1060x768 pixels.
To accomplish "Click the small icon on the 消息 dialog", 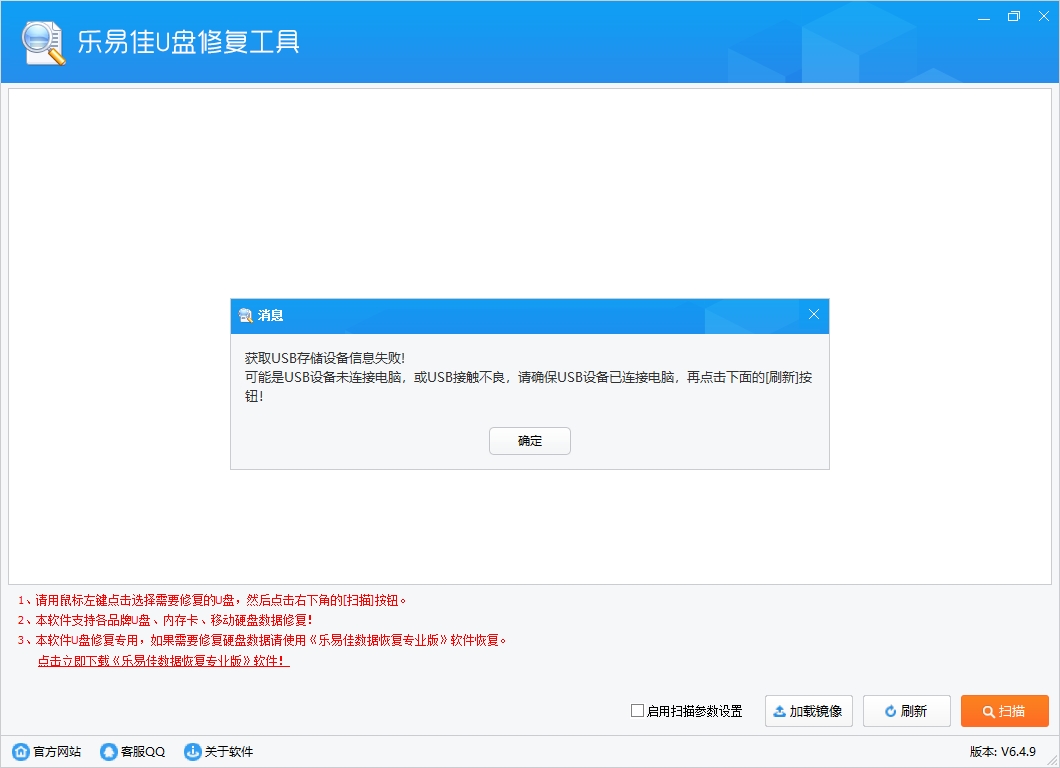I will (x=245, y=315).
